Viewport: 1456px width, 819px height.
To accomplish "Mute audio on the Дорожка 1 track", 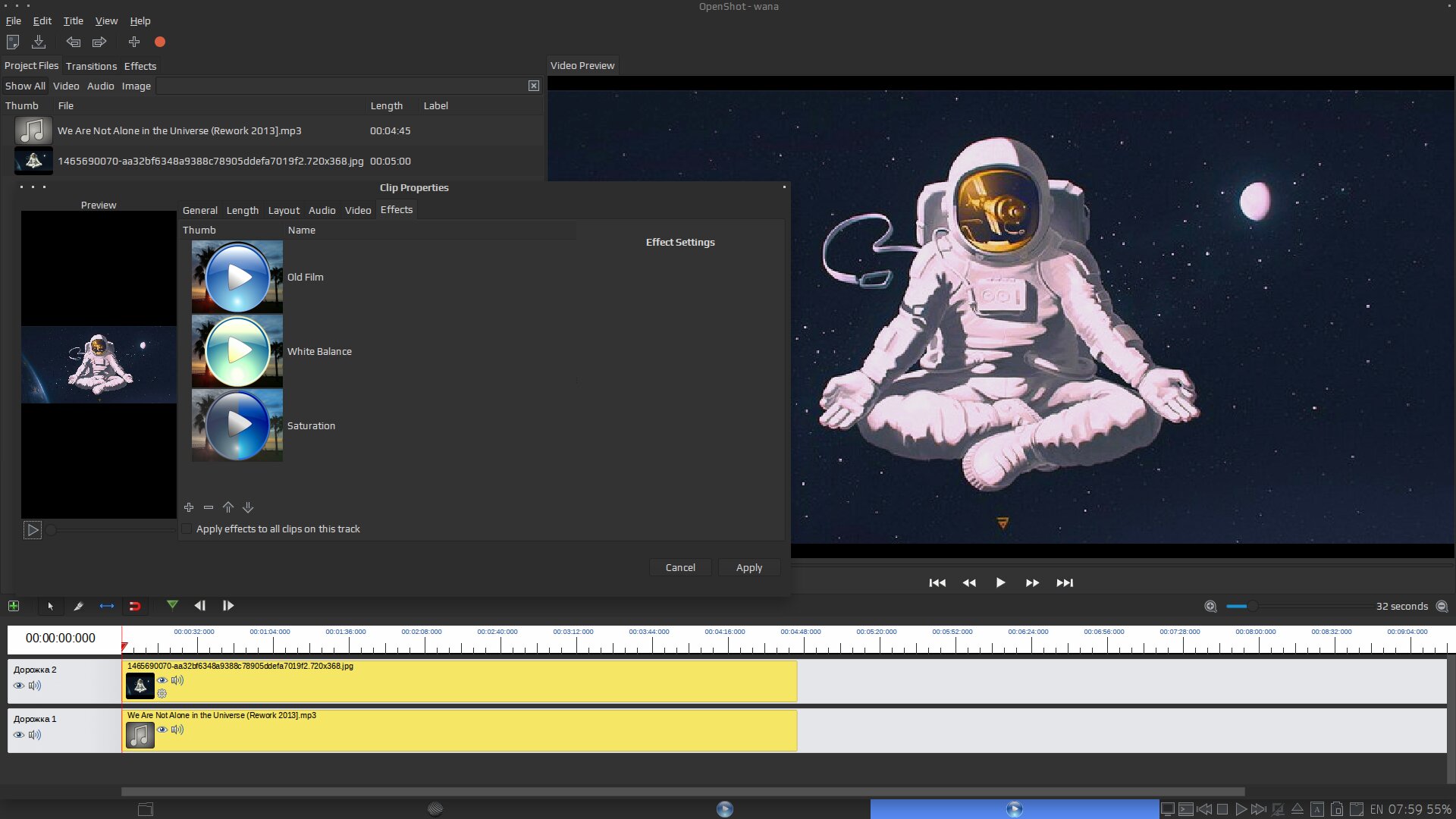I will pyautogui.click(x=34, y=734).
